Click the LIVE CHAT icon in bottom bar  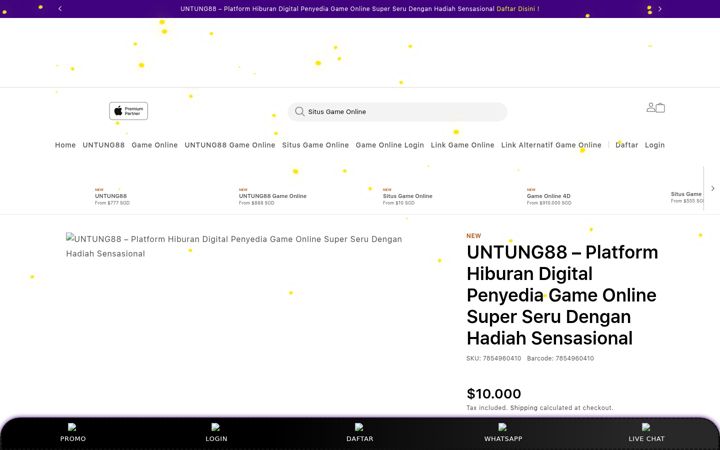click(x=646, y=428)
